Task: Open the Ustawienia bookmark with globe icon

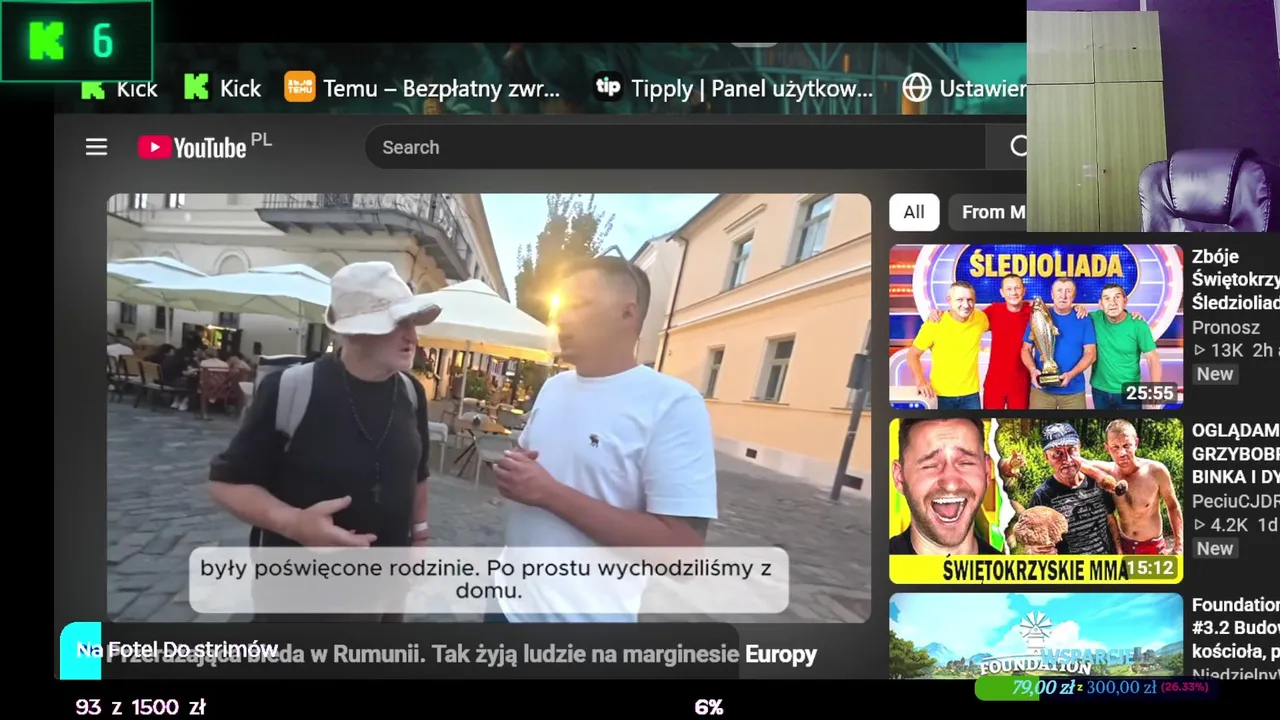Action: tap(964, 88)
